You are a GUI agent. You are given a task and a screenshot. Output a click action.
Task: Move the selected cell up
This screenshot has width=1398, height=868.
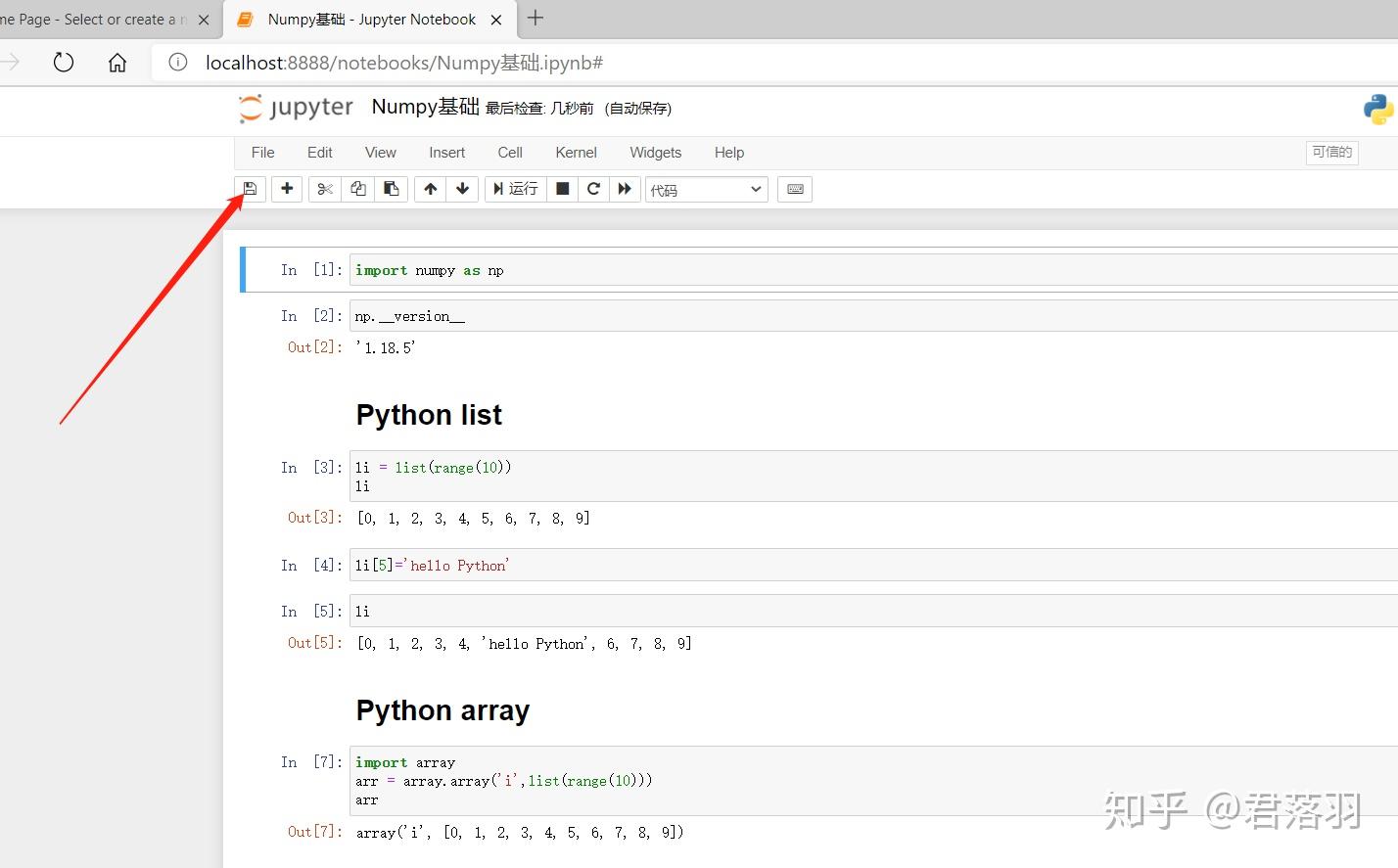click(430, 189)
